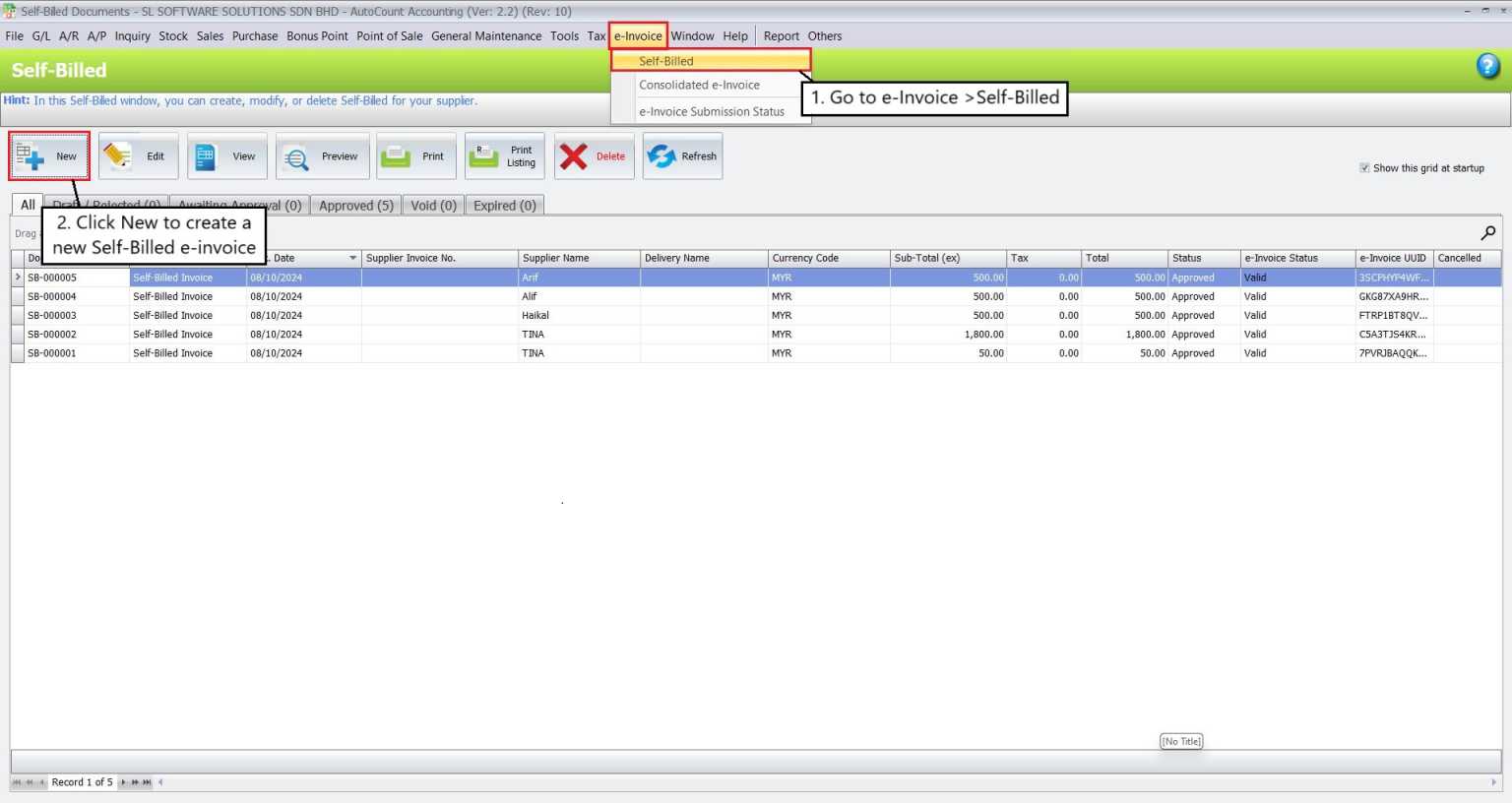Switch to the Approved (5) tab

(356, 206)
